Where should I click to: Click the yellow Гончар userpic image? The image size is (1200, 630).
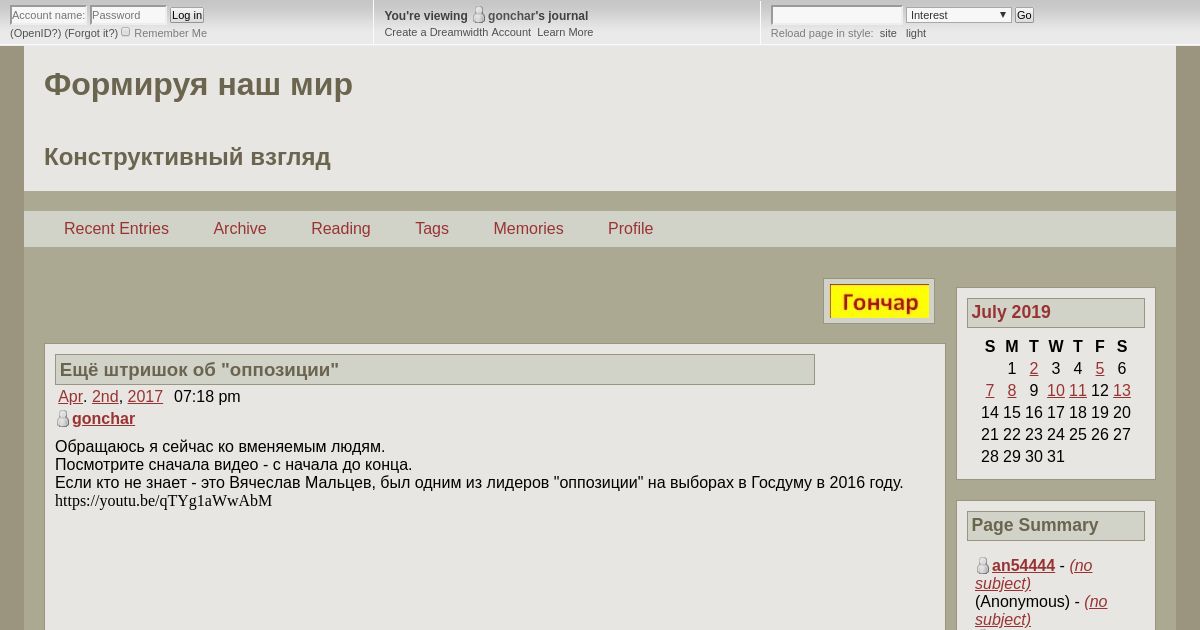(879, 301)
